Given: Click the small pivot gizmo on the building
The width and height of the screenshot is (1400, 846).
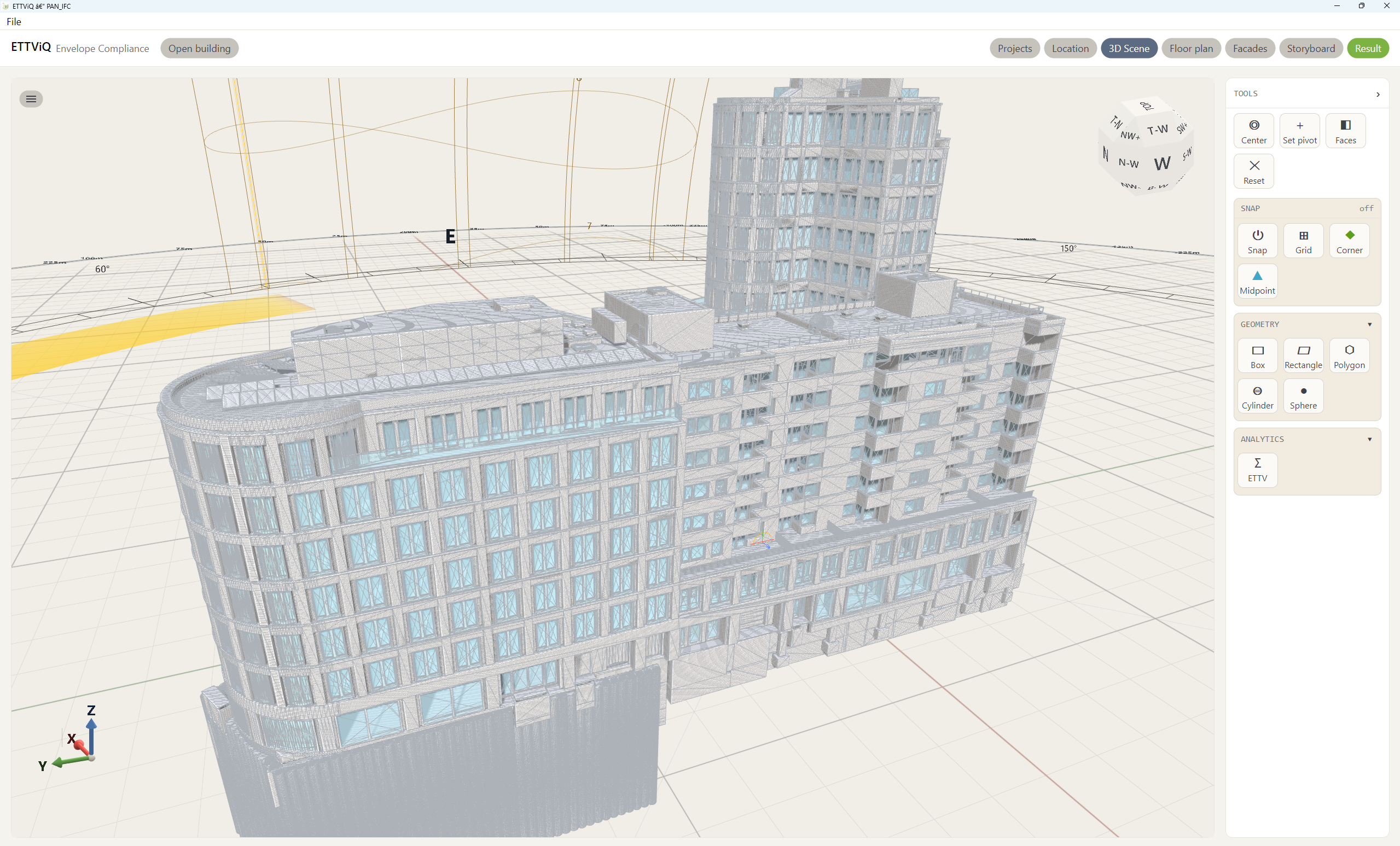Looking at the screenshot, I should point(762,540).
